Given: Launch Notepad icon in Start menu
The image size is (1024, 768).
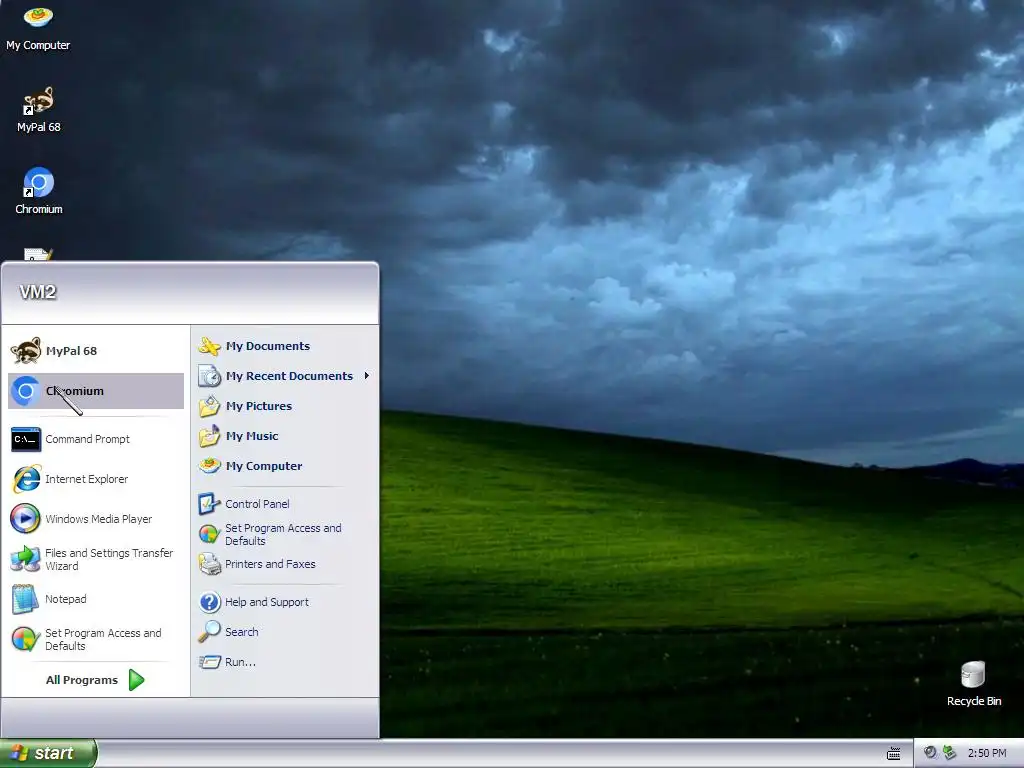Looking at the screenshot, I should [26, 599].
